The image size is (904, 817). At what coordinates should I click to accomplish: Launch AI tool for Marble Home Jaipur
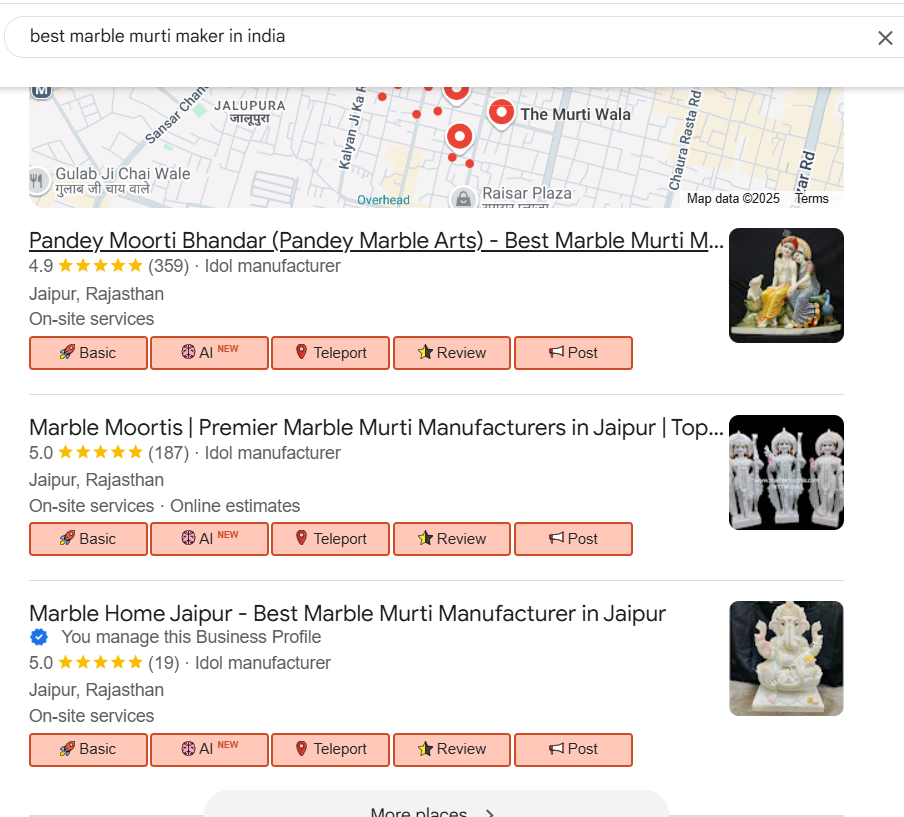[209, 749]
